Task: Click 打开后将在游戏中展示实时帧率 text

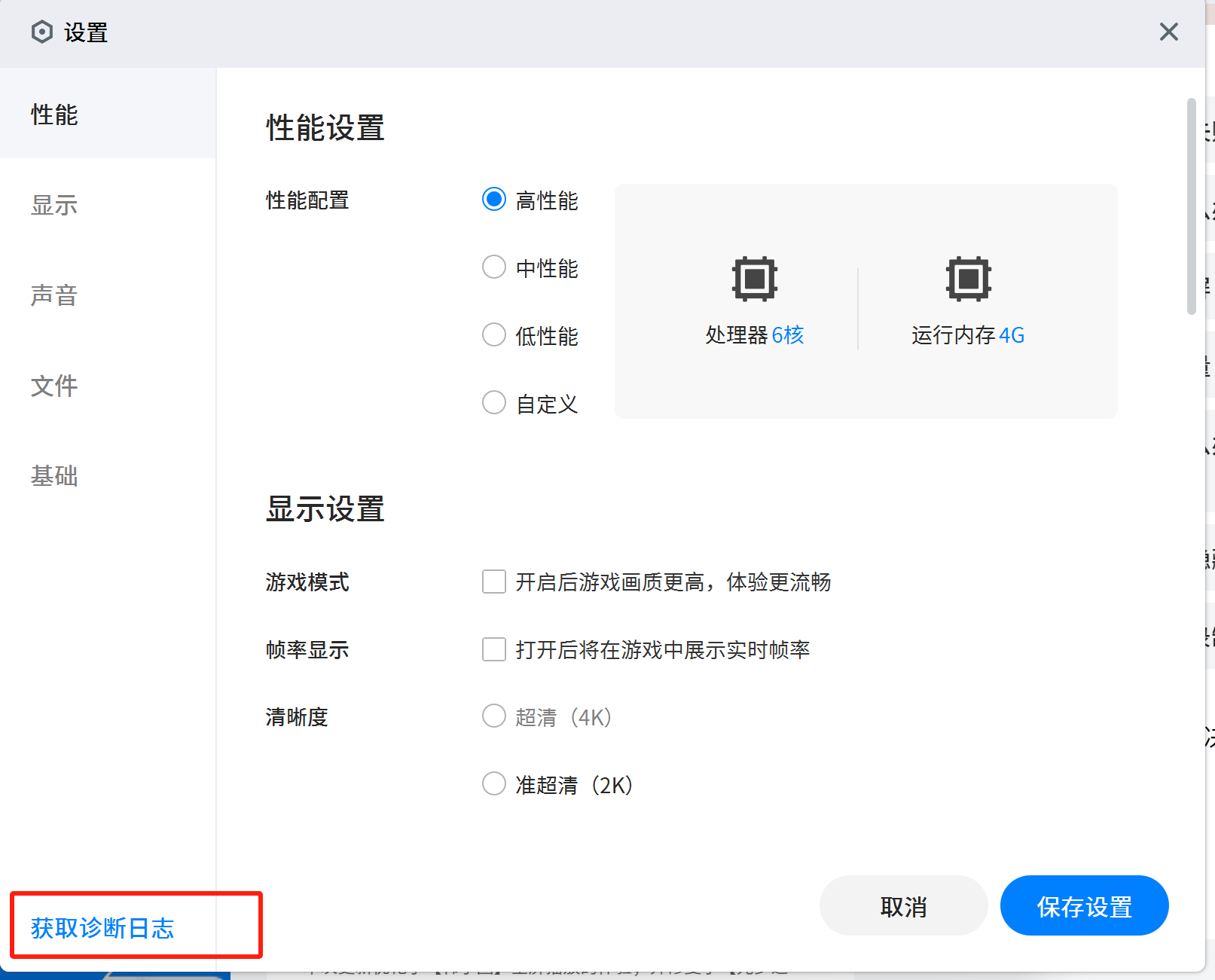Action: pos(663,649)
